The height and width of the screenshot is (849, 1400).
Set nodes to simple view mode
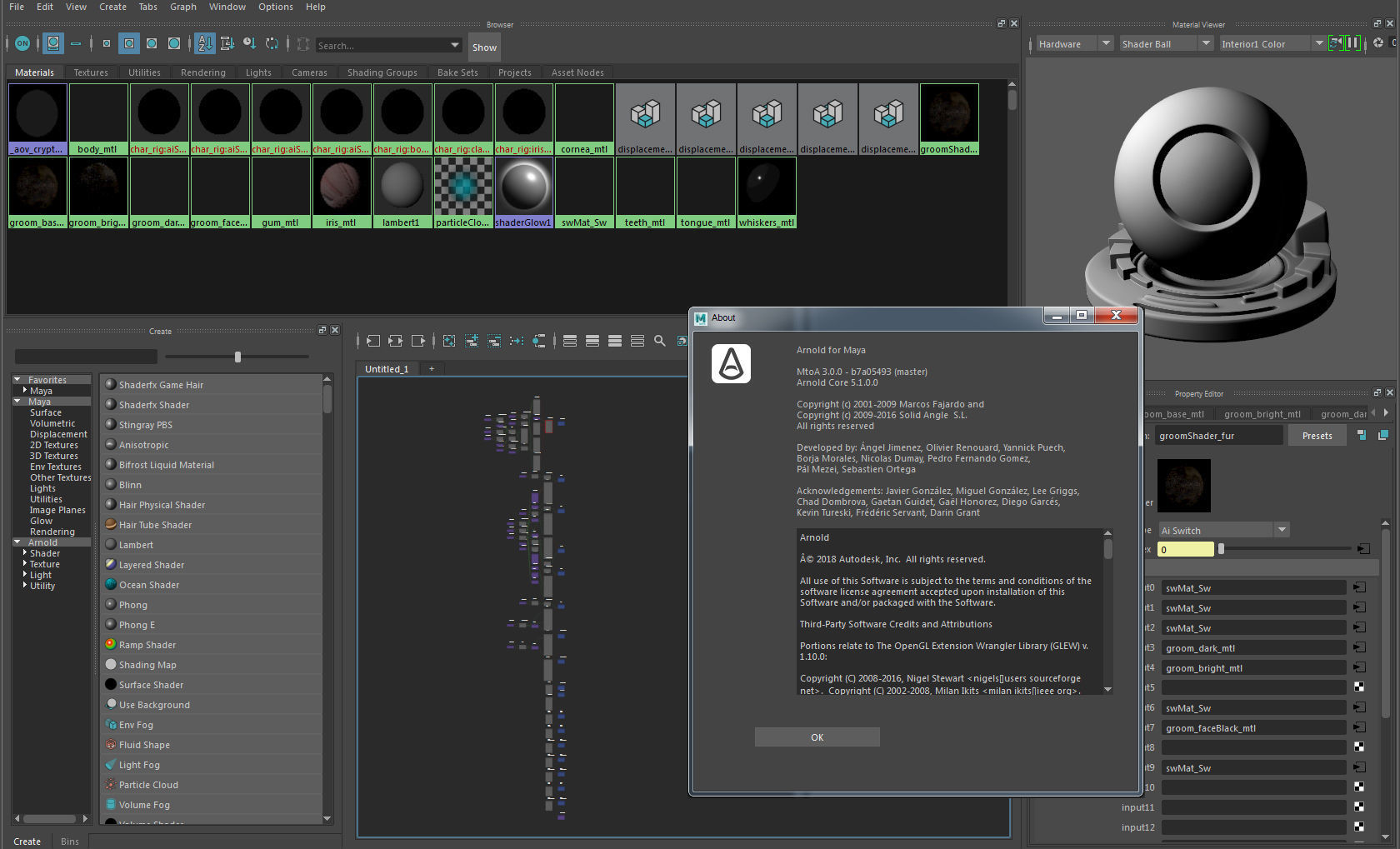[x=570, y=341]
